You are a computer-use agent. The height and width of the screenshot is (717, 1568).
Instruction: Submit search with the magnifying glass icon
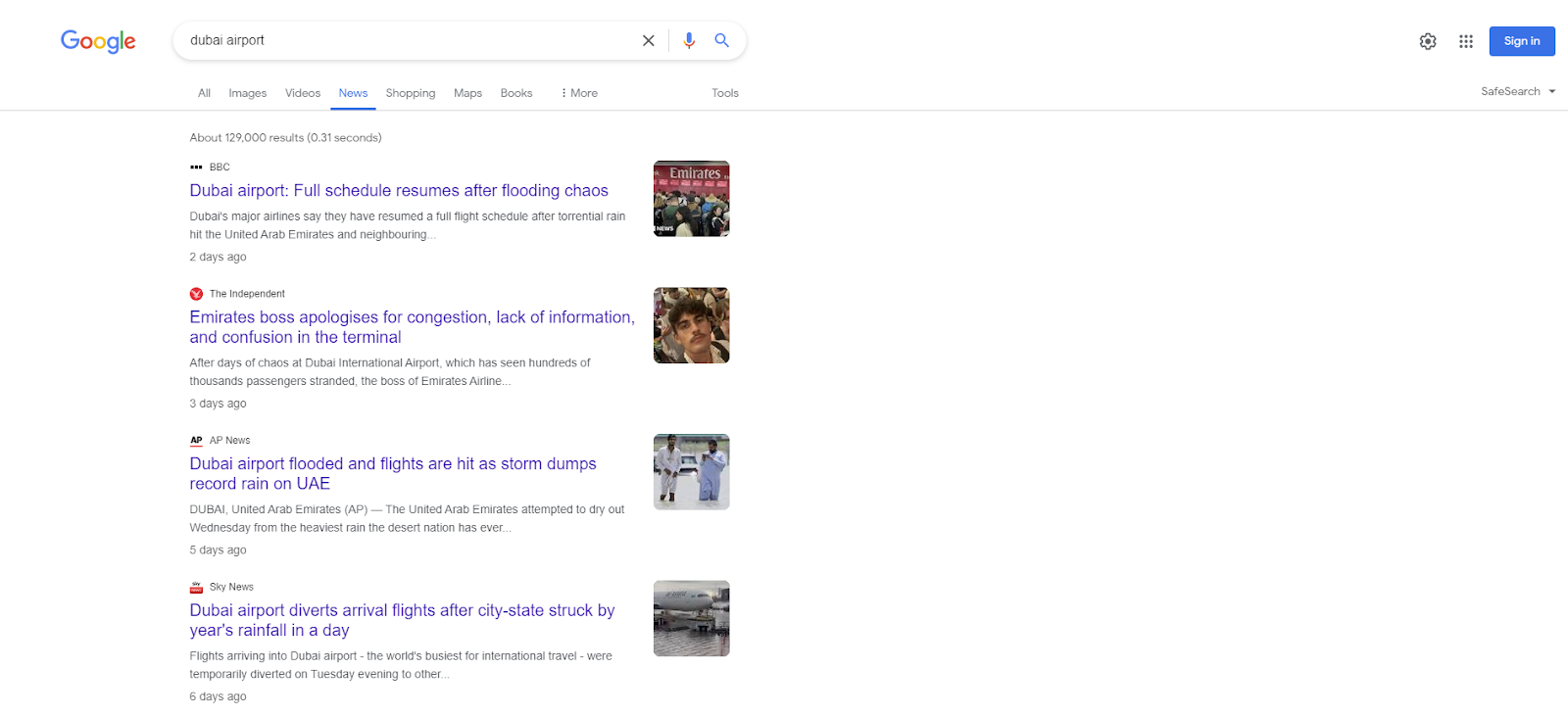722,40
